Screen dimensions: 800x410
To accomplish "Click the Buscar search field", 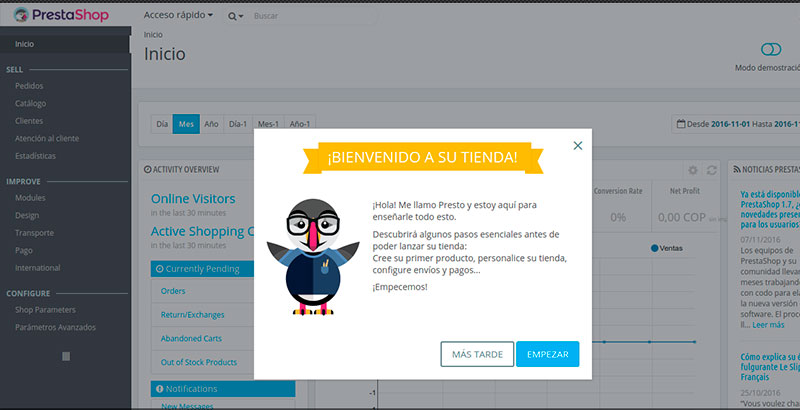I will click(314, 16).
